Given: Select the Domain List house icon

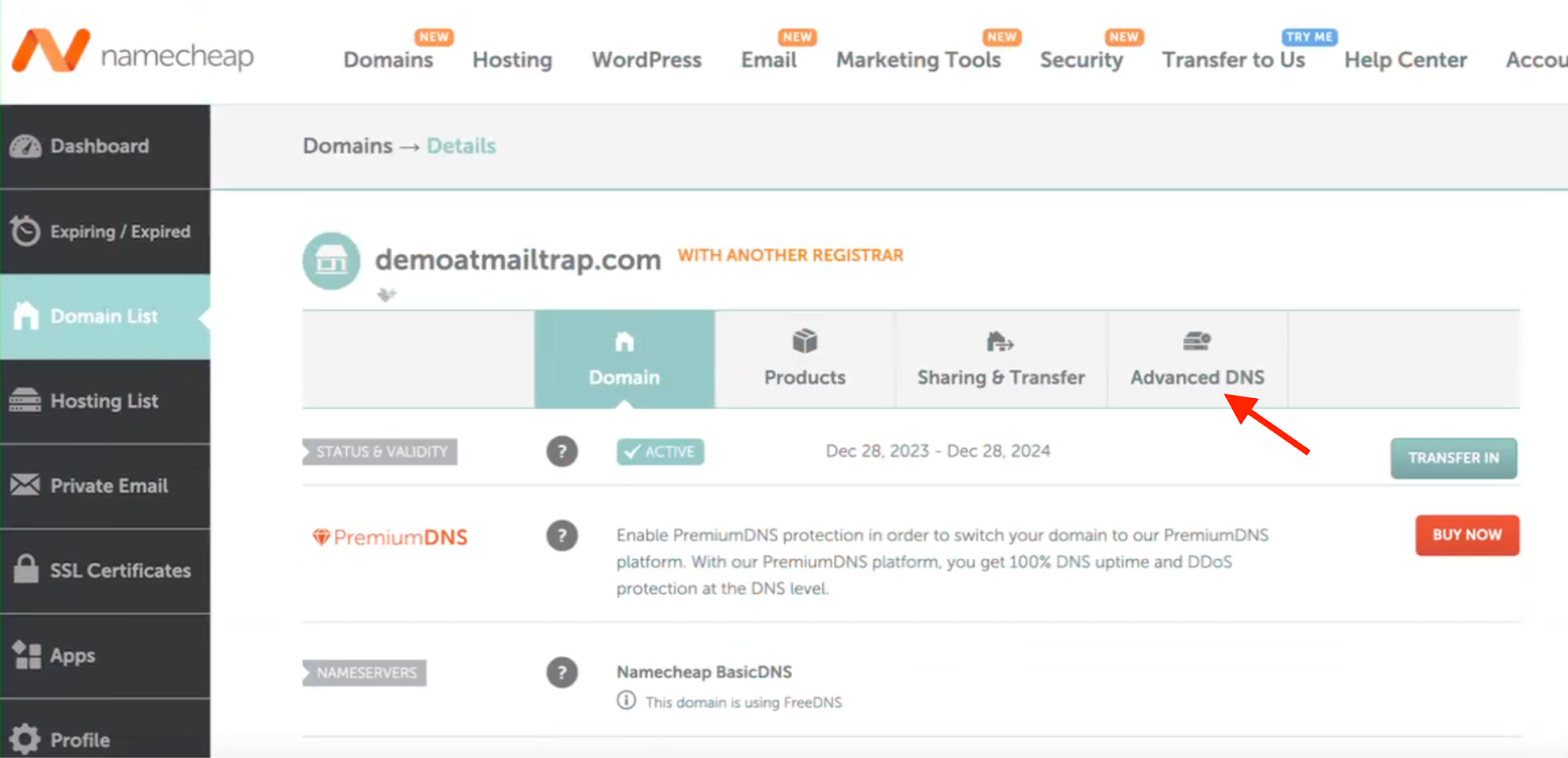Looking at the screenshot, I should tap(26, 316).
